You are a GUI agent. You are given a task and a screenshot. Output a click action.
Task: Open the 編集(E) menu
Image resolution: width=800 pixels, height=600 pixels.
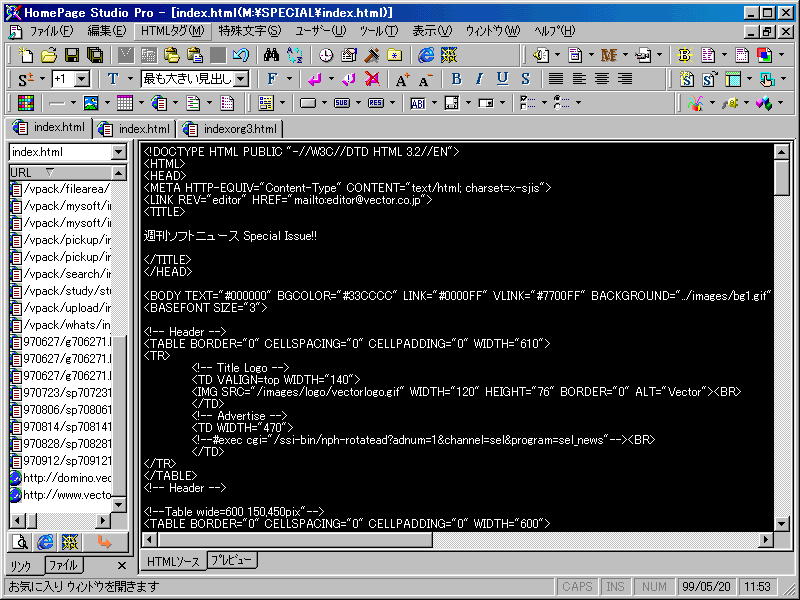click(x=107, y=31)
